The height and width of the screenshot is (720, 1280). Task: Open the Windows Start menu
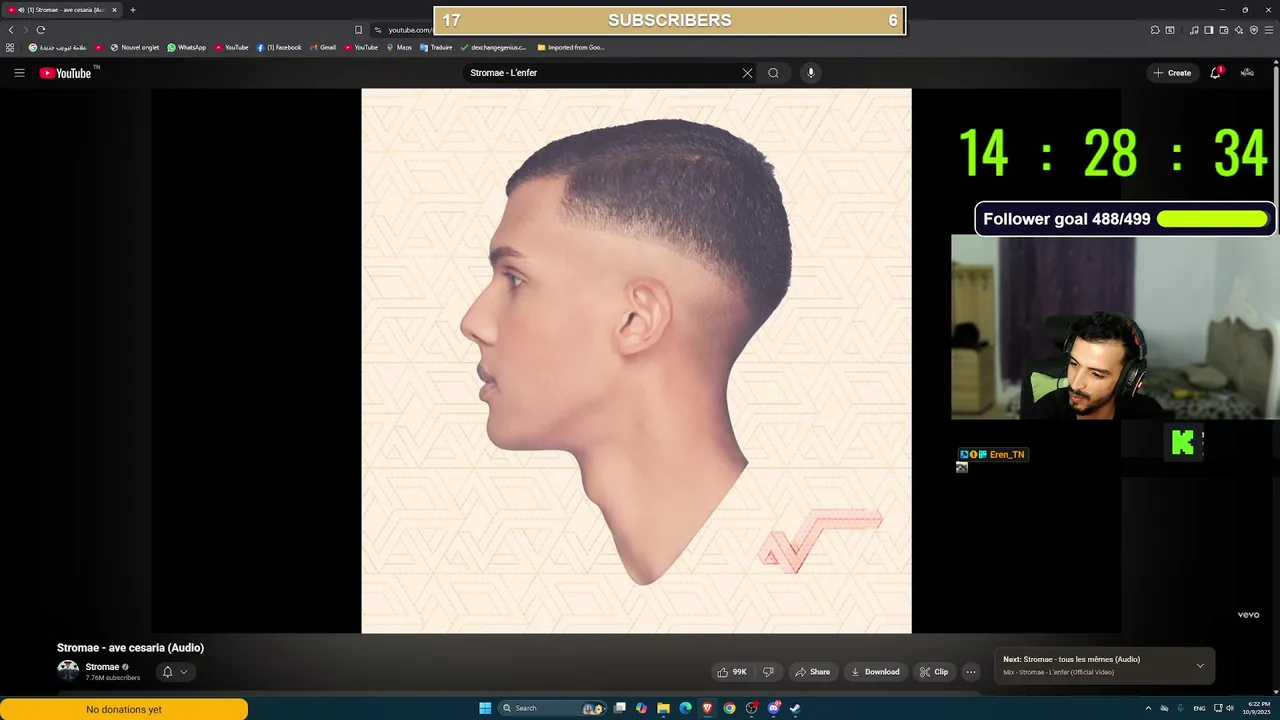[485, 708]
